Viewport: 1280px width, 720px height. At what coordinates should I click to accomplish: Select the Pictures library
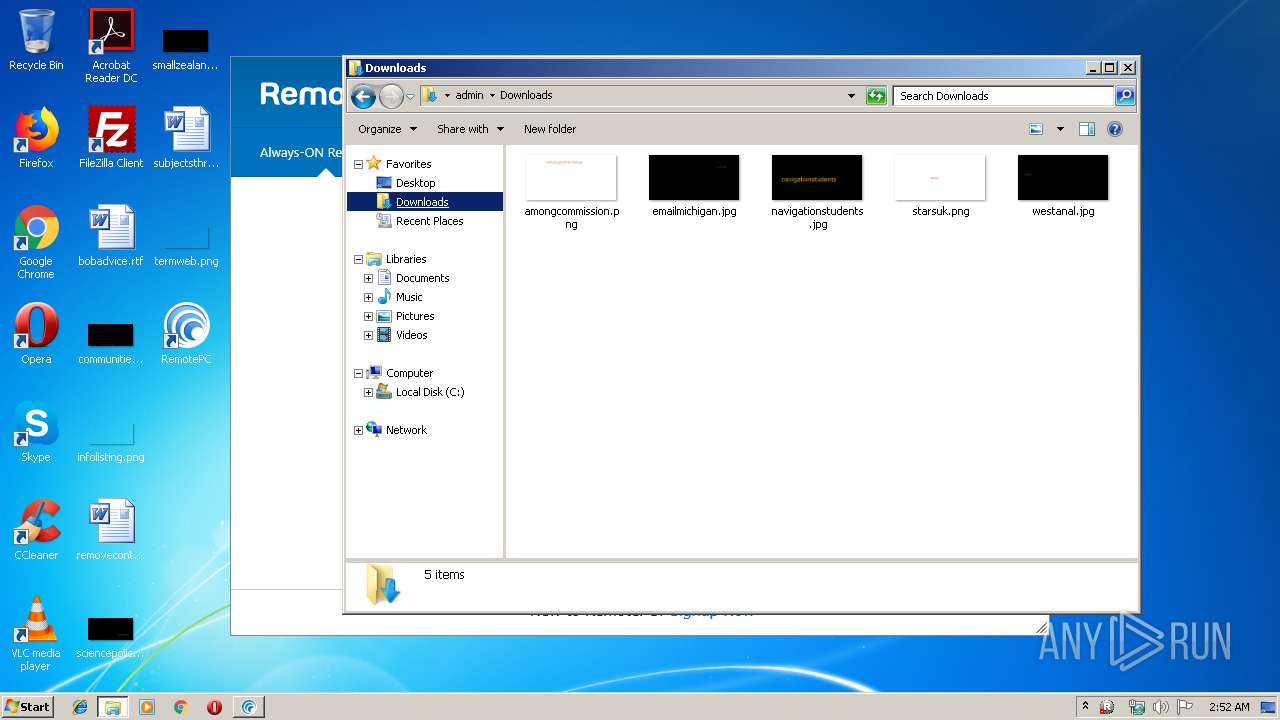tap(415, 316)
